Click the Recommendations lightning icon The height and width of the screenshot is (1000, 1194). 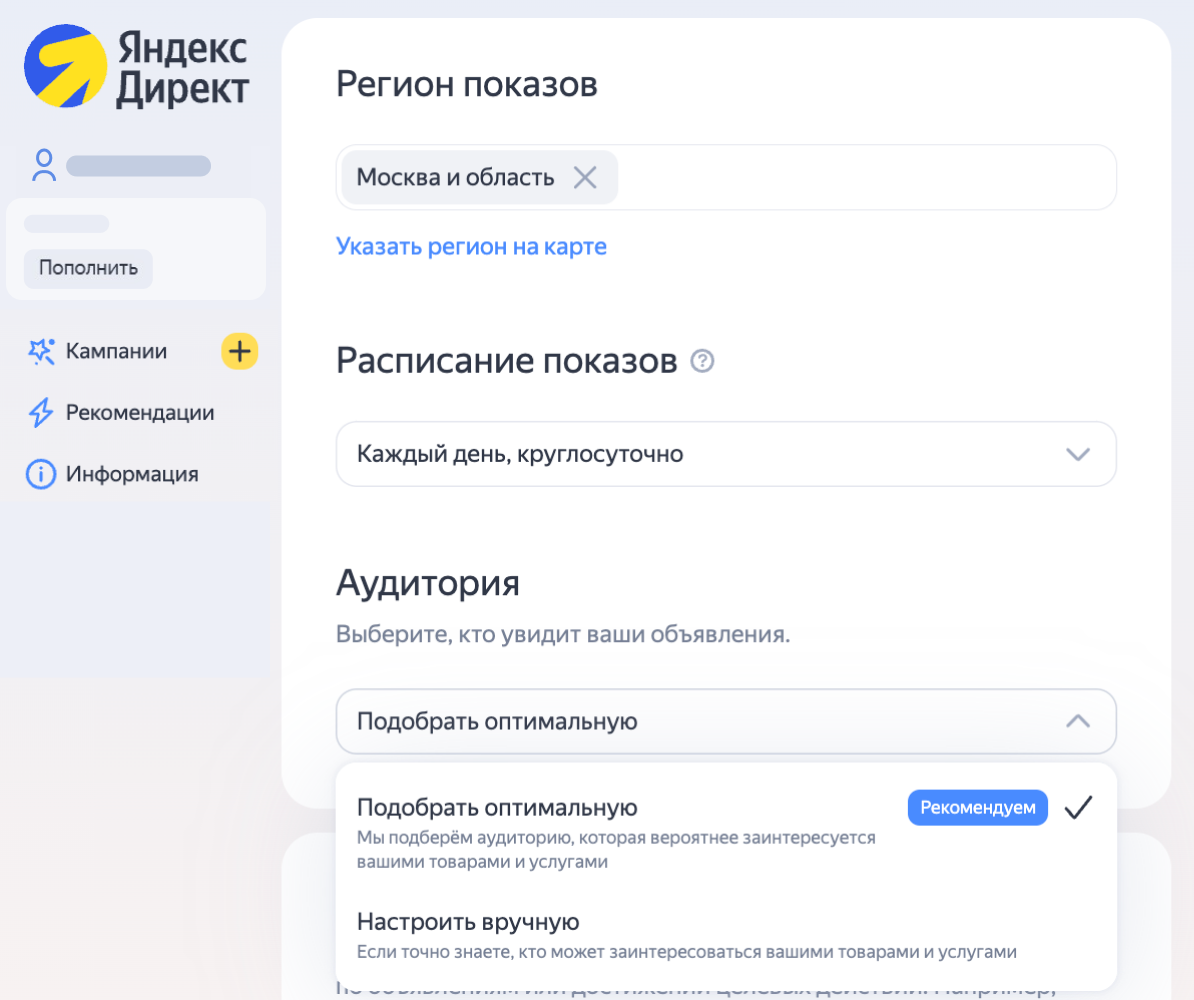[41, 413]
